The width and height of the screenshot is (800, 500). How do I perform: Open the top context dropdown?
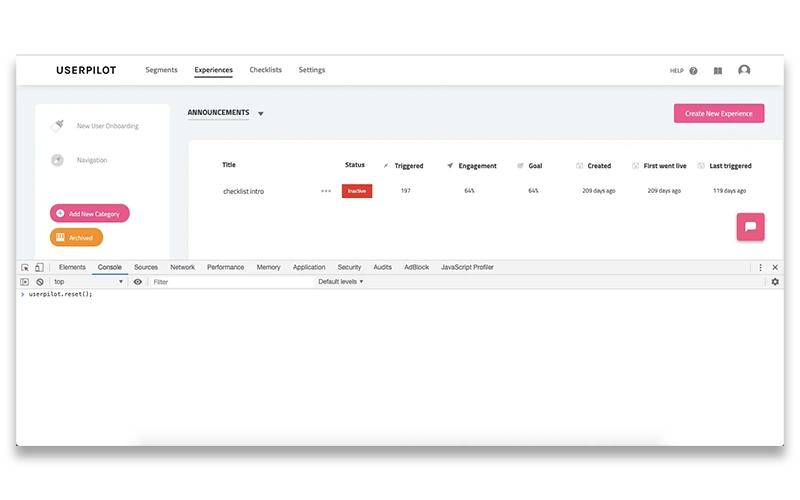tap(89, 282)
